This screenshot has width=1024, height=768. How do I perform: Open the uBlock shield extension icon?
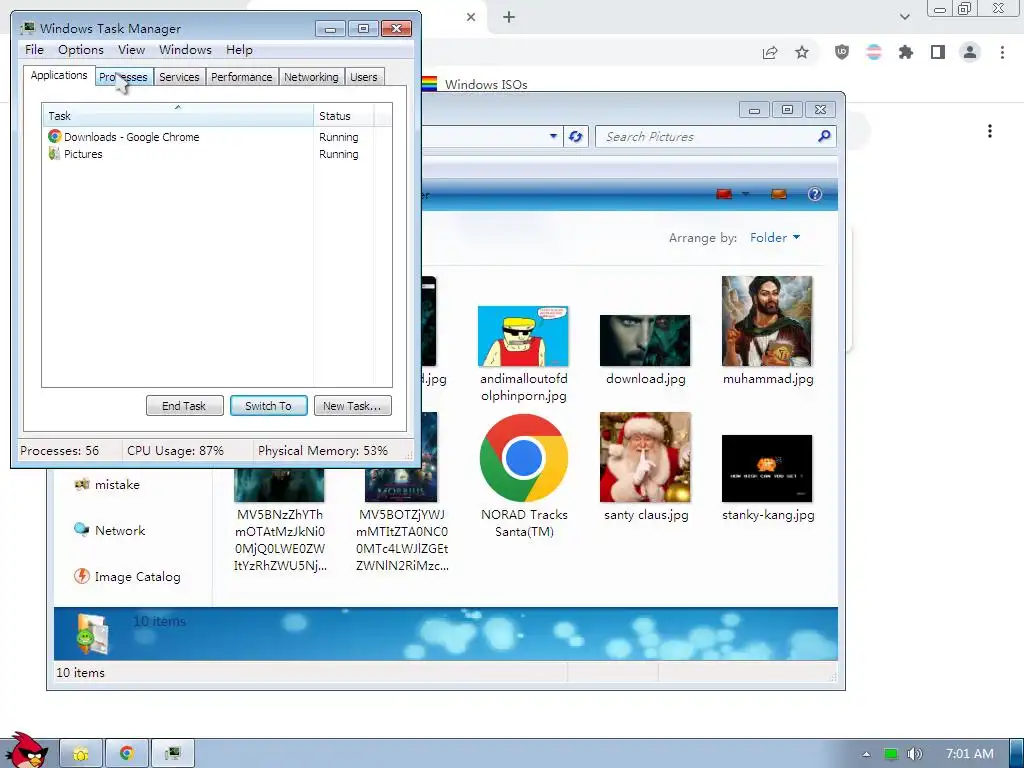[842, 52]
